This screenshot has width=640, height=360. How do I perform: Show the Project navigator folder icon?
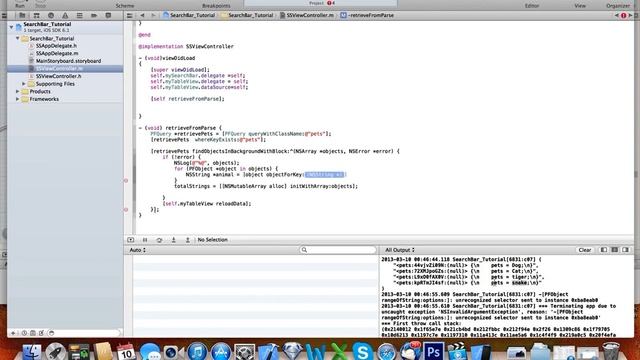tap(22, 16)
